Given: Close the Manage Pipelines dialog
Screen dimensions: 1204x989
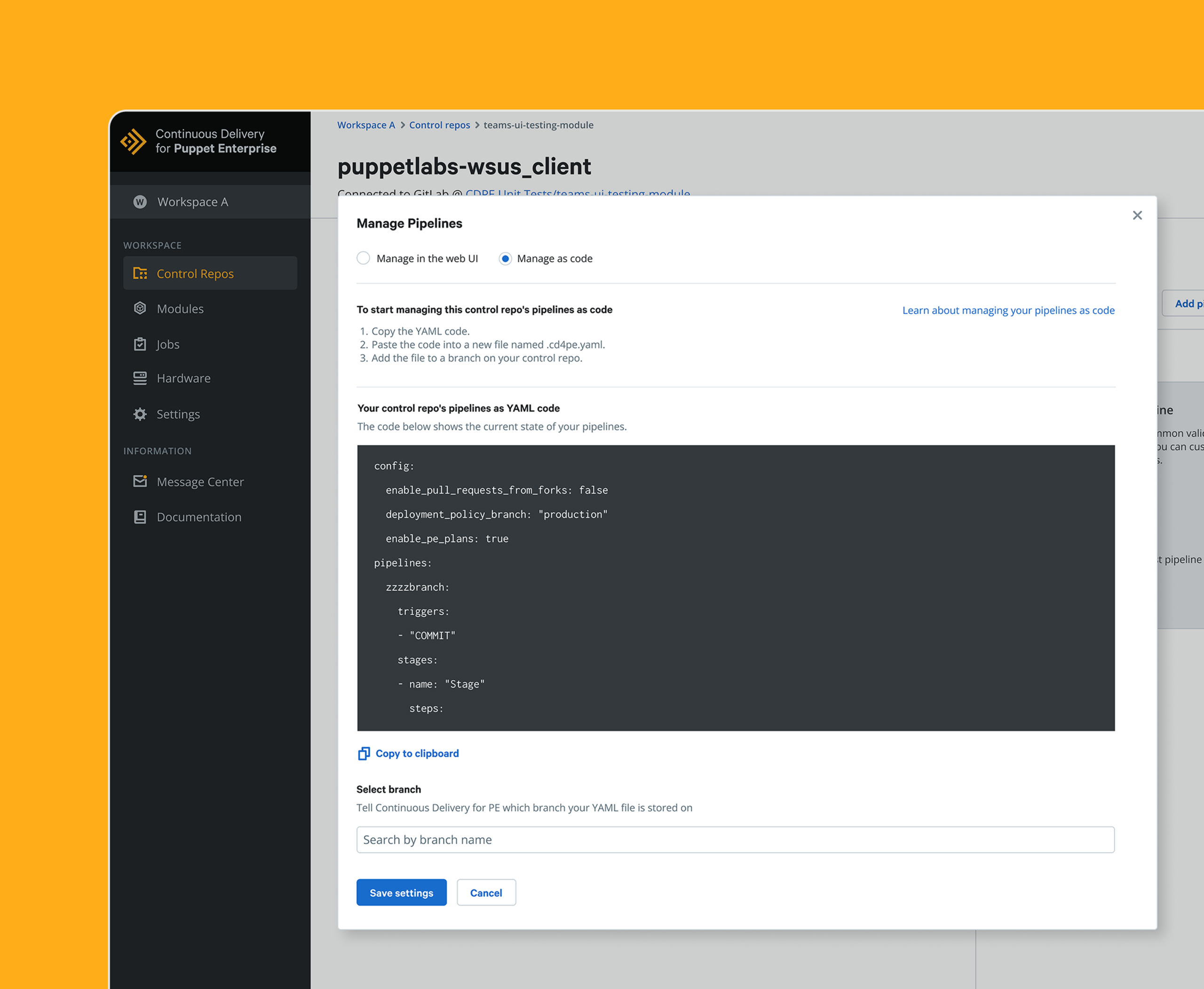Looking at the screenshot, I should (1137, 215).
